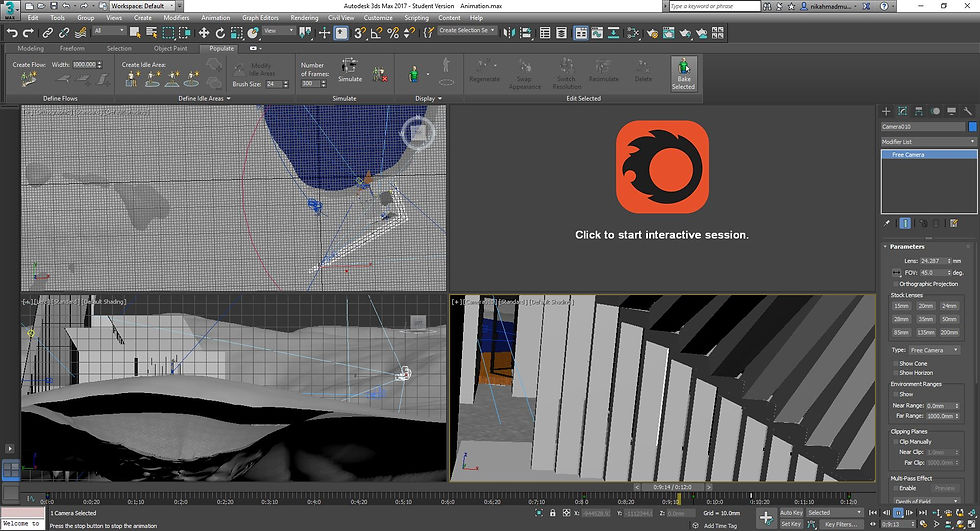
Task: Open the reference coordinate View dropdown
Action: pos(278,31)
